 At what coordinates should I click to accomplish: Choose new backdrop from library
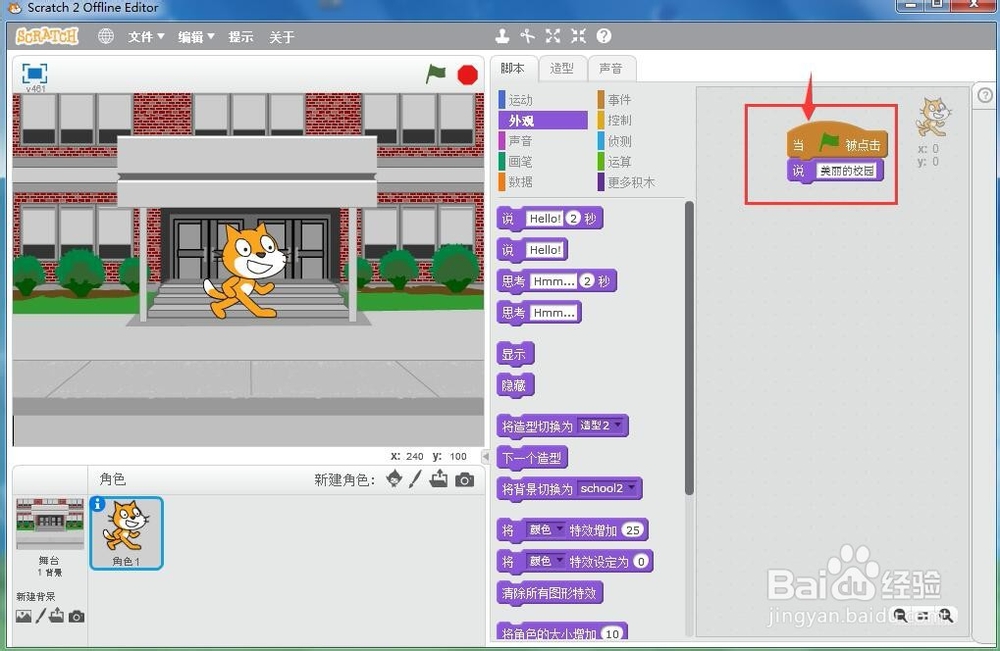click(x=24, y=617)
